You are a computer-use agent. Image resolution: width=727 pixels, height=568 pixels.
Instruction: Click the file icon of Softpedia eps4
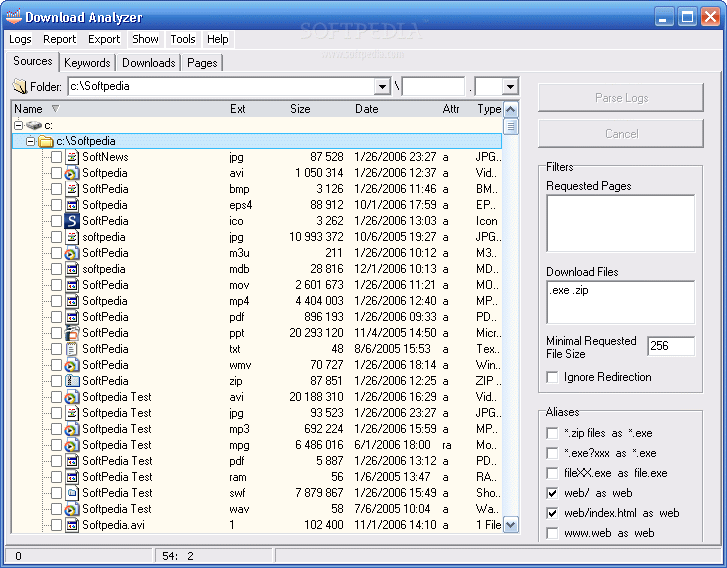click(71, 205)
